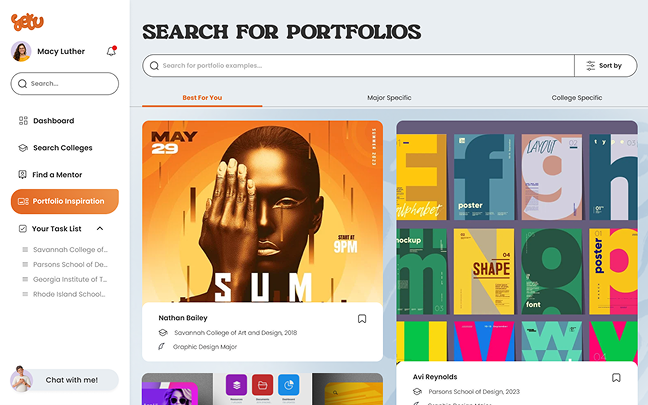The width and height of the screenshot is (648, 405).
Task: Bookmark Nathan Bailey's portfolio
Action: pyautogui.click(x=362, y=319)
